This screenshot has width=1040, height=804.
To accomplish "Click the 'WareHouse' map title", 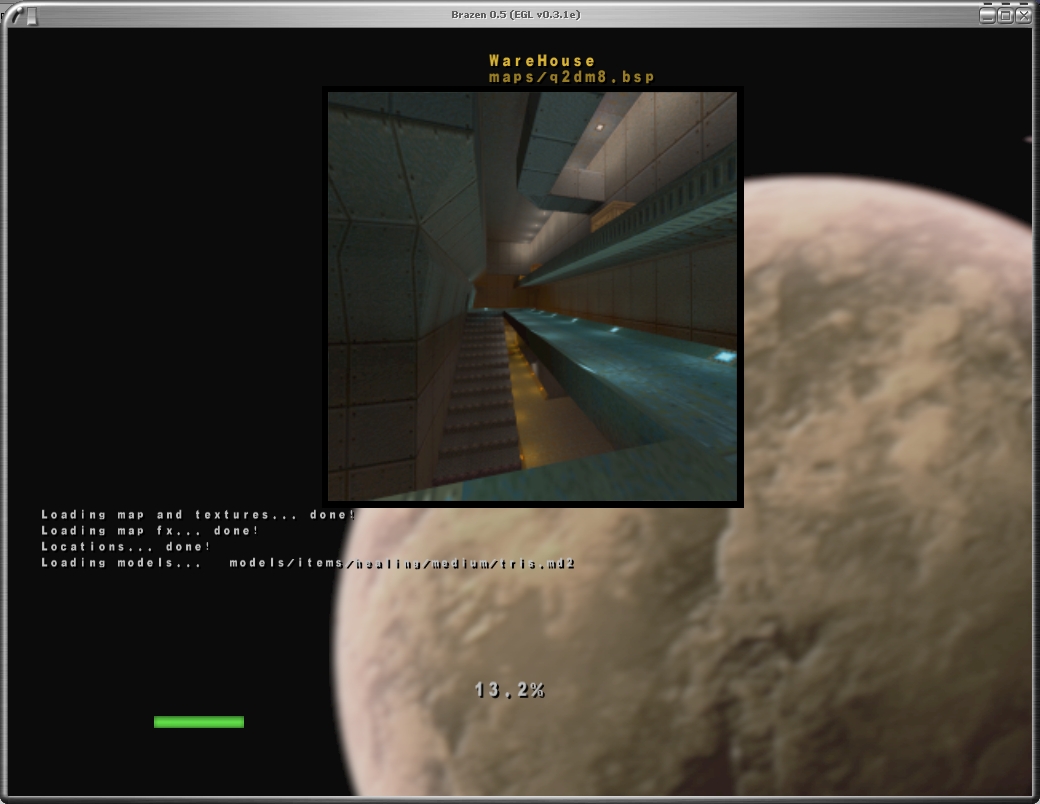I will coord(542,60).
